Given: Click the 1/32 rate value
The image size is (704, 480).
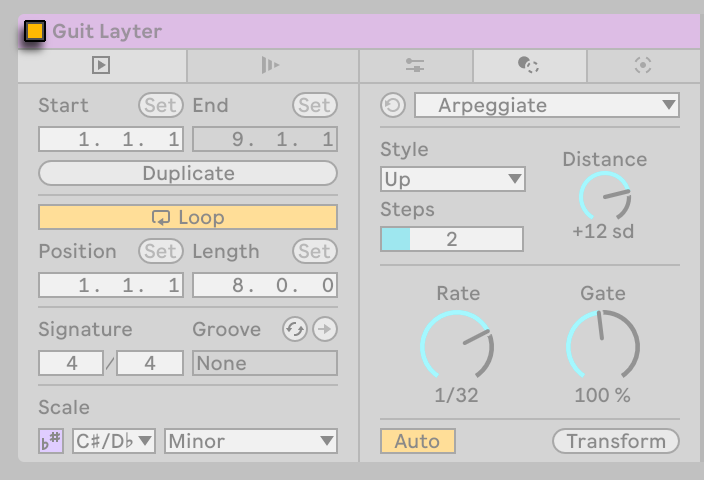Looking at the screenshot, I should (x=457, y=395).
